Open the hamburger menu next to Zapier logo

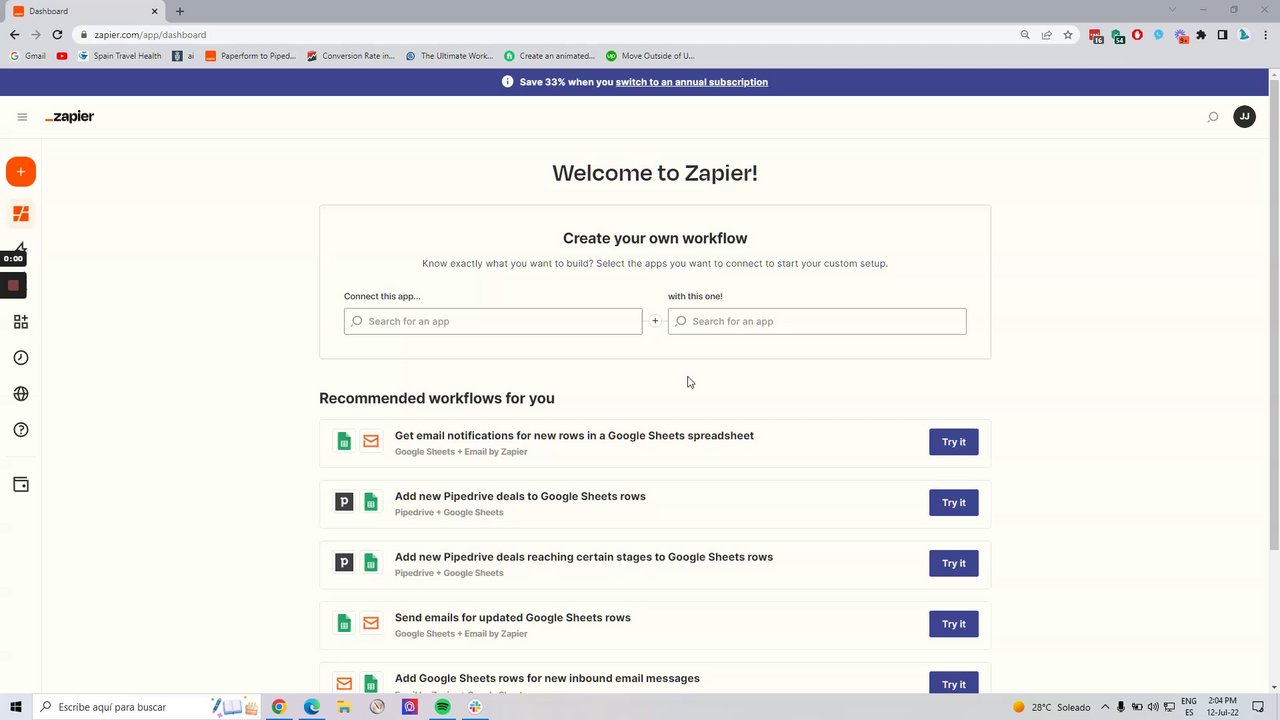(22, 117)
